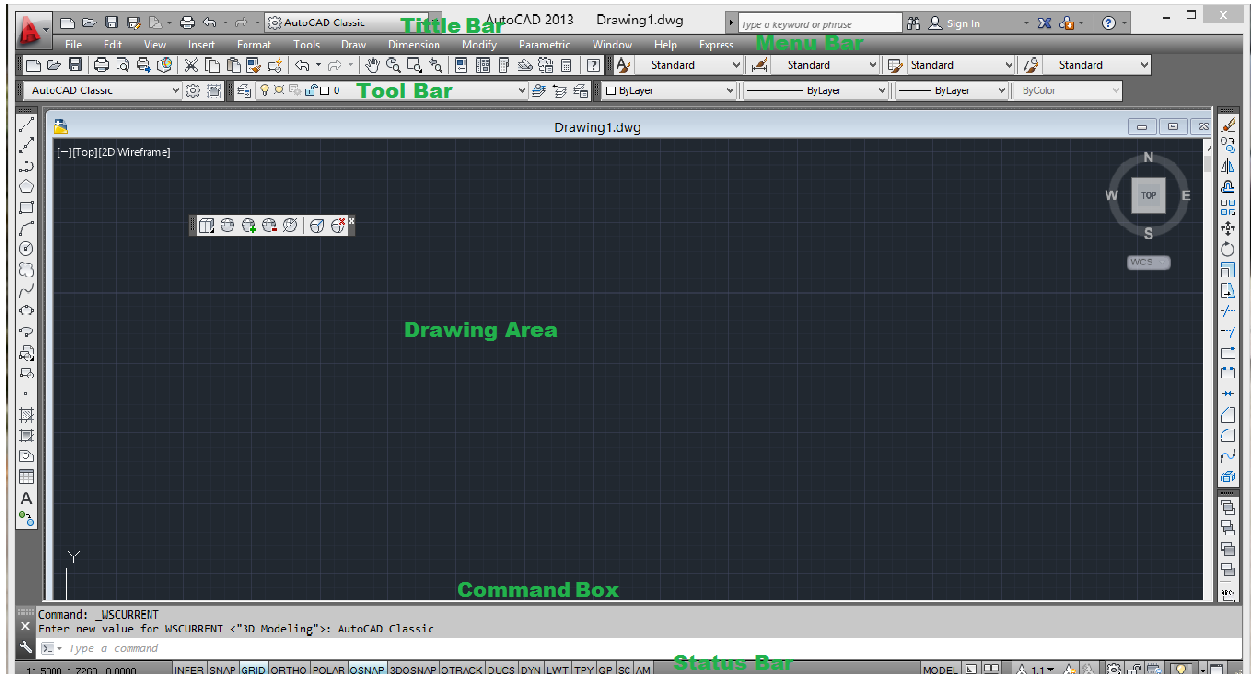Click the TOP face of ViewCube
Viewport: 1260px width, 684px height.
tap(1148, 196)
